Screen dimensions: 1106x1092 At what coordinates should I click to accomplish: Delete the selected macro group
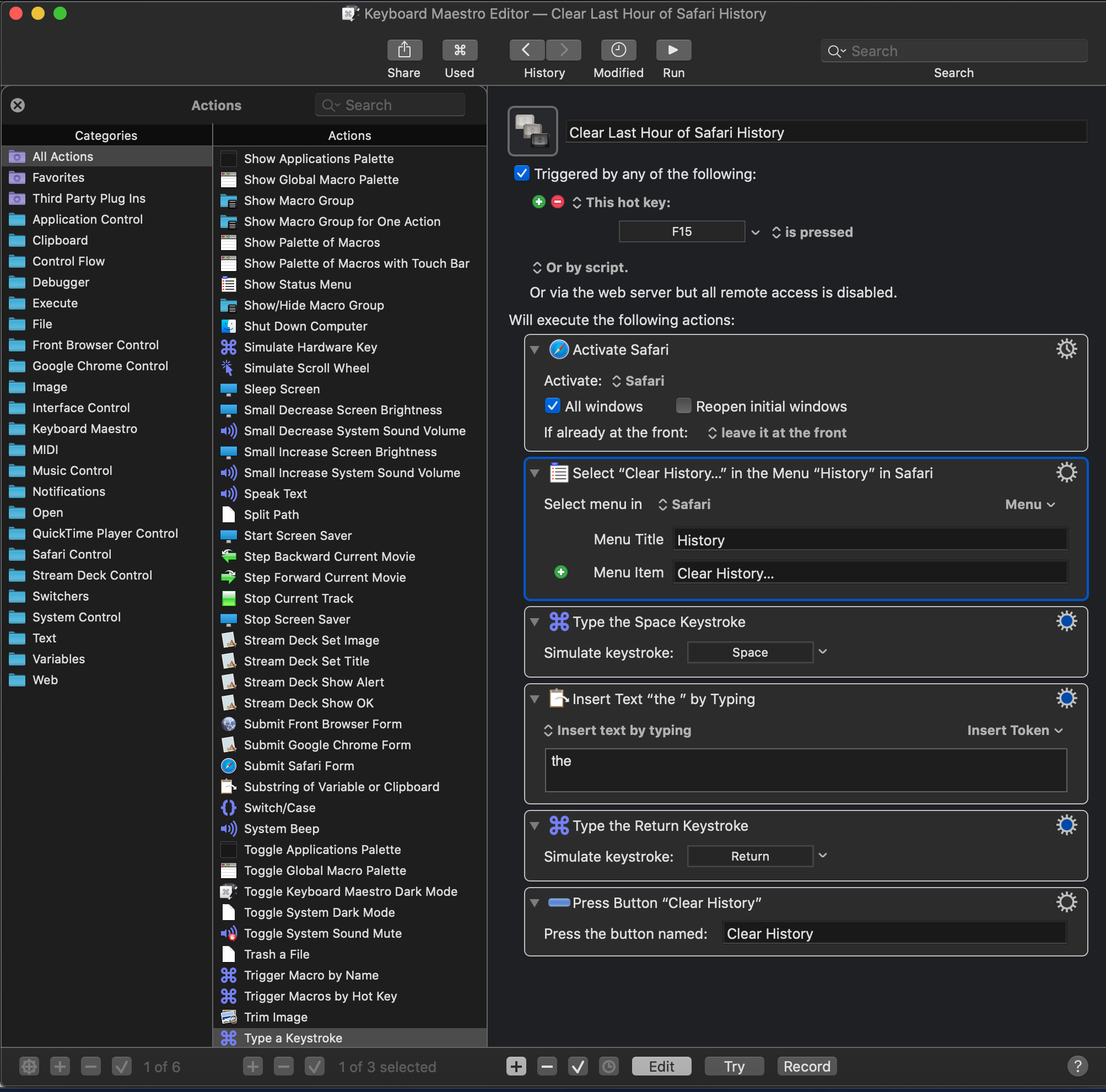coord(91,1066)
